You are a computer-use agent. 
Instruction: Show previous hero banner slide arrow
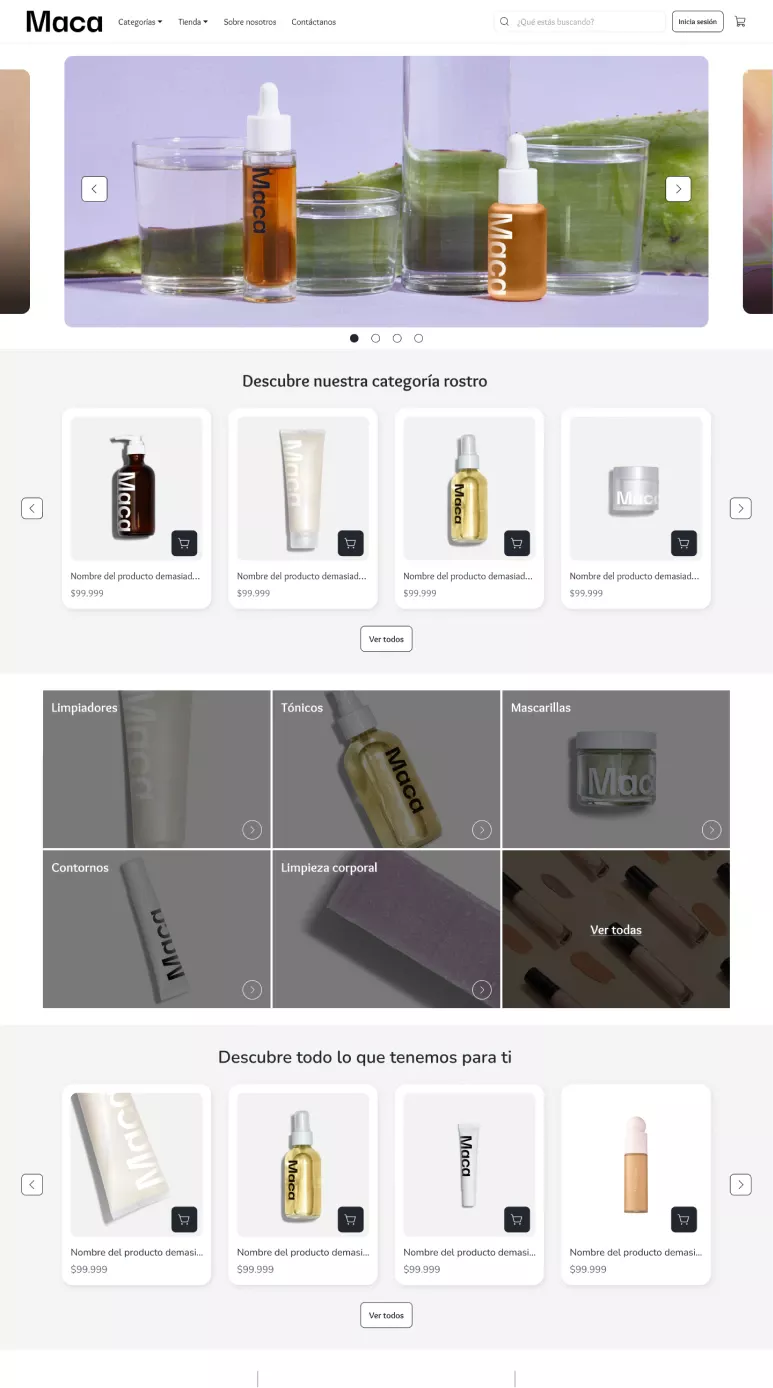94,188
